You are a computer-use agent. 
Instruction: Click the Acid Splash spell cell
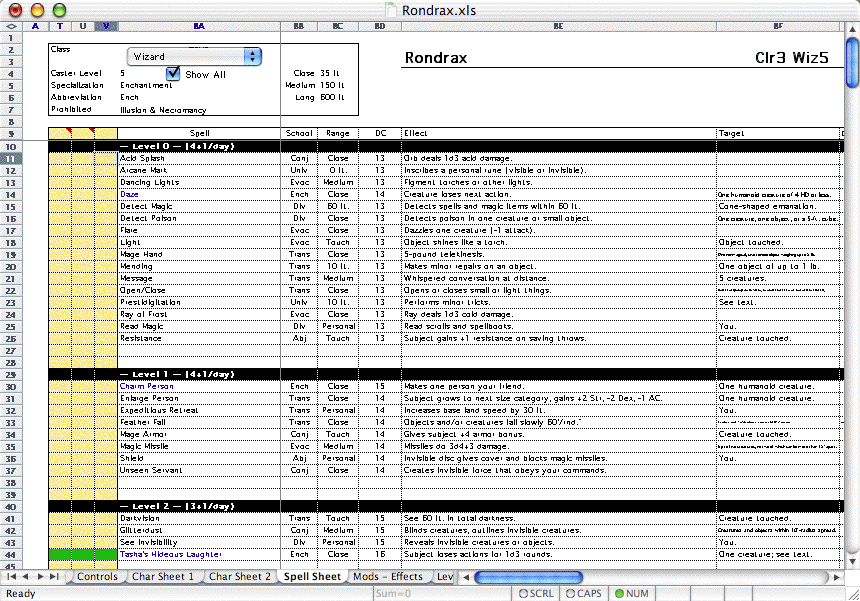point(199,158)
